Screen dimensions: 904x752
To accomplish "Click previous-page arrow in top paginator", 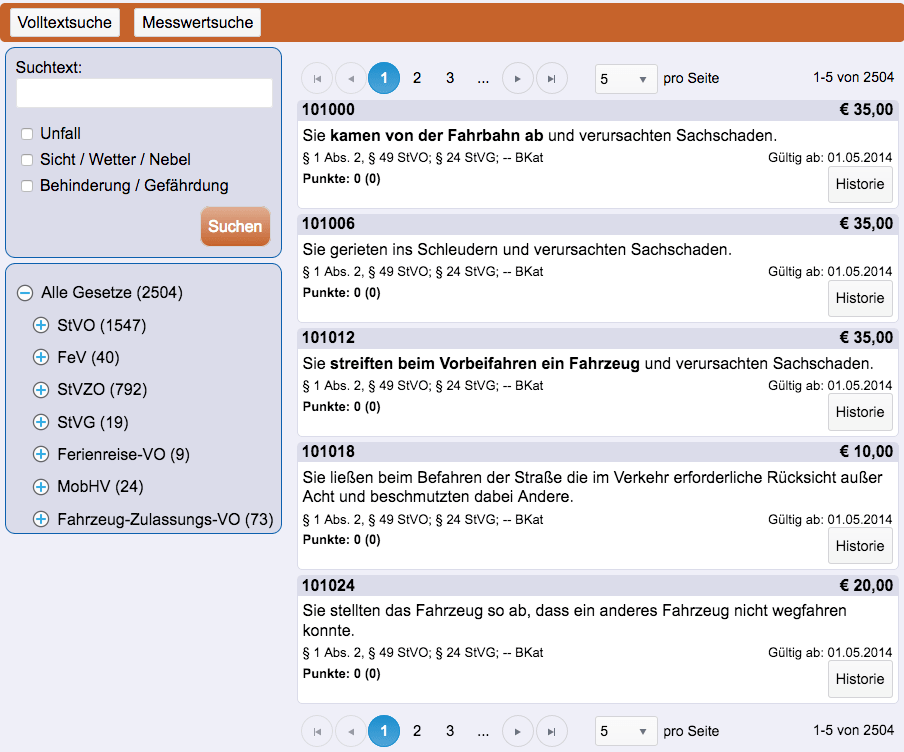I will click(x=351, y=78).
